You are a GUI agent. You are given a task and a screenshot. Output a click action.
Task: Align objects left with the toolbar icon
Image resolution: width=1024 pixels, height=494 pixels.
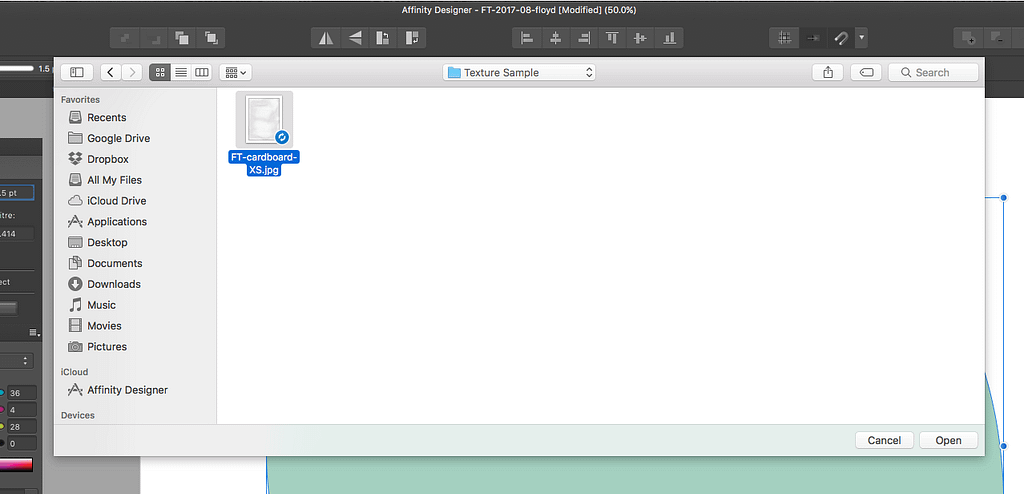[526, 38]
